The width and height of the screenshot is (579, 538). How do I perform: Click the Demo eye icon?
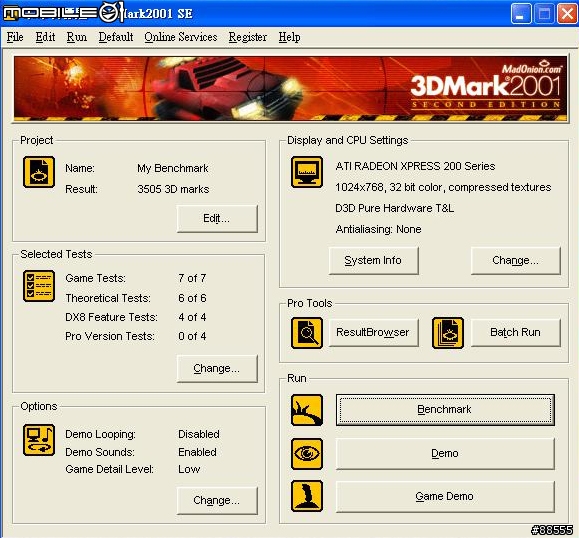tap(306, 454)
